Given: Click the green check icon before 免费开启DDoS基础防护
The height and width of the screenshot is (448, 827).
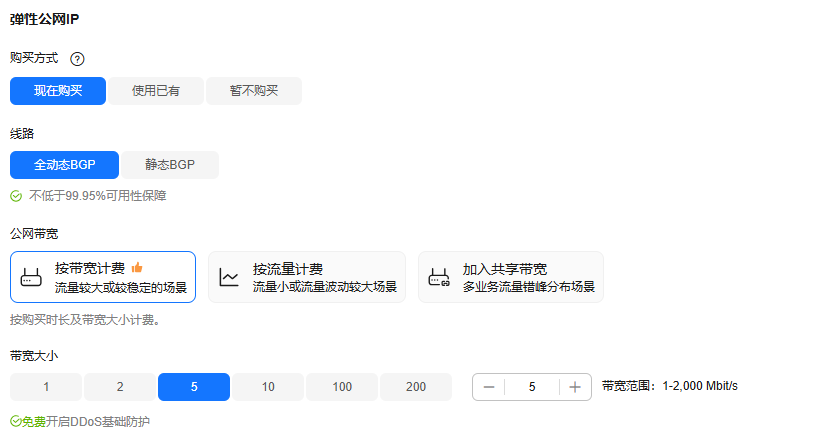Looking at the screenshot, I should point(16,421).
